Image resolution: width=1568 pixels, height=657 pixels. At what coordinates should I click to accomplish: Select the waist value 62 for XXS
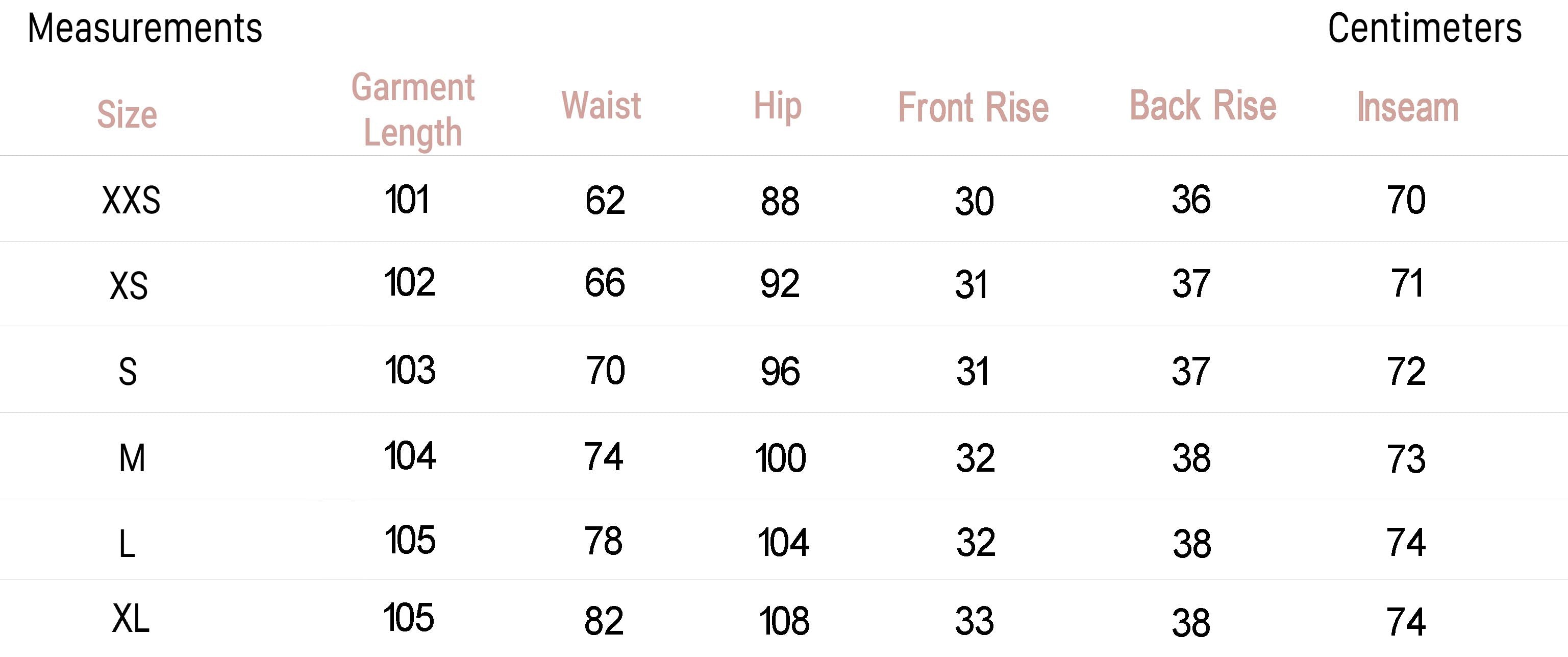click(605, 200)
